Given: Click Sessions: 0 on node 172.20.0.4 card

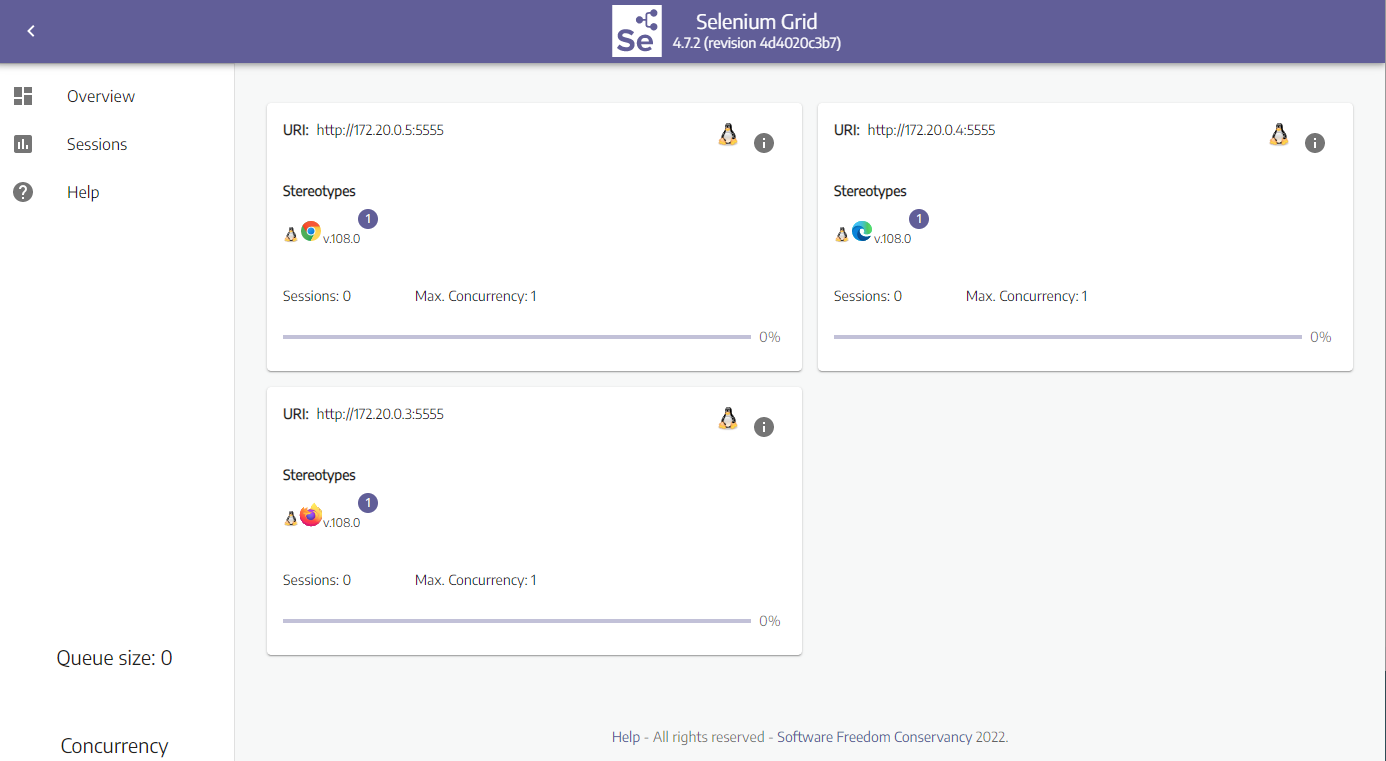Looking at the screenshot, I should (x=868, y=296).
